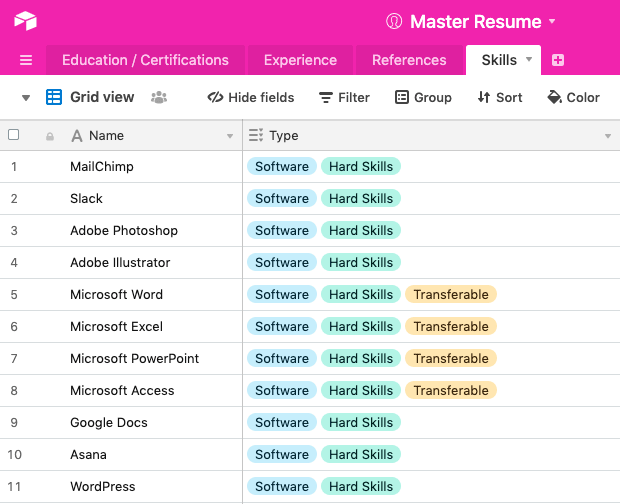
Task: Click Transferable tag in Microsoft Word row
Action: (451, 294)
